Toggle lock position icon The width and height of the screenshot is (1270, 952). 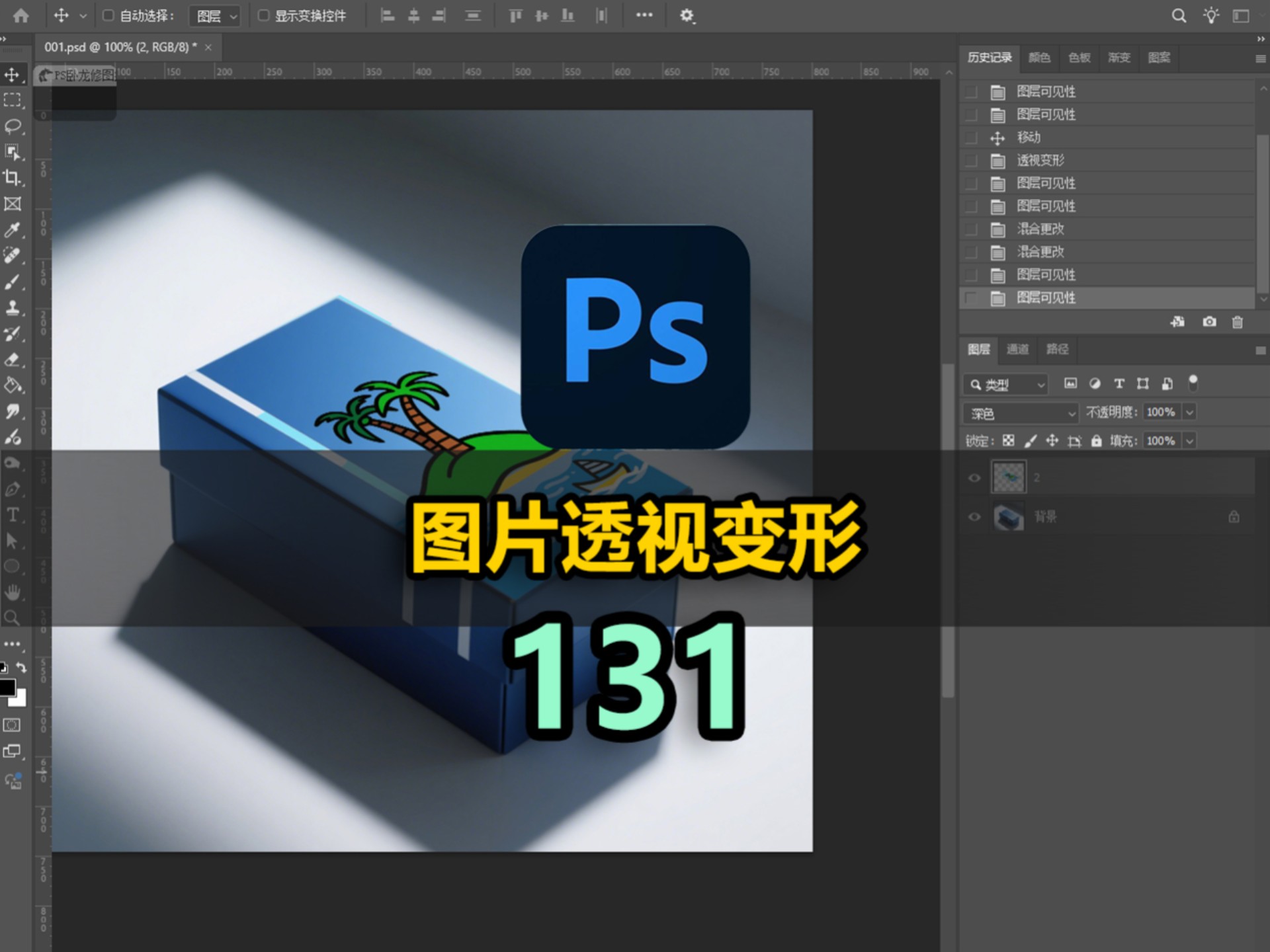[1052, 441]
